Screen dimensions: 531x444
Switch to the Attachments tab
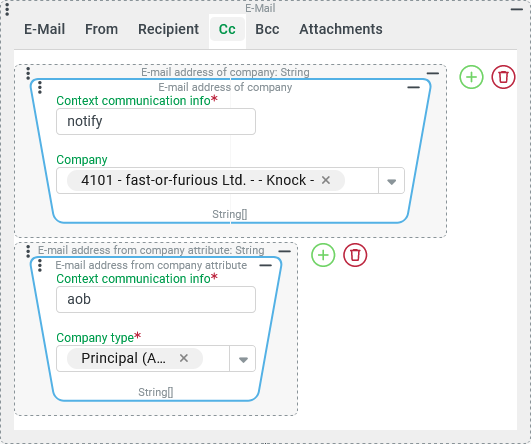click(x=341, y=29)
